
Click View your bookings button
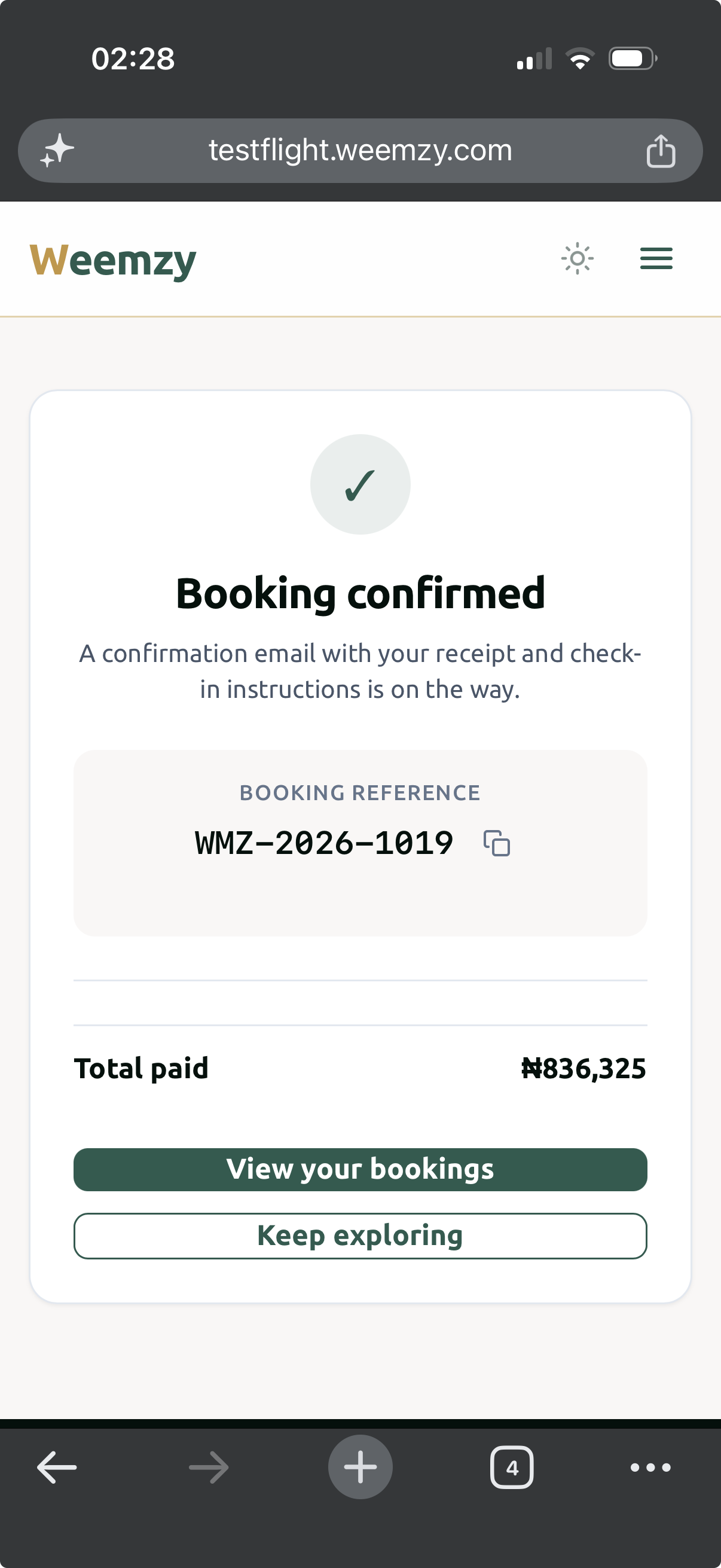click(x=360, y=1169)
